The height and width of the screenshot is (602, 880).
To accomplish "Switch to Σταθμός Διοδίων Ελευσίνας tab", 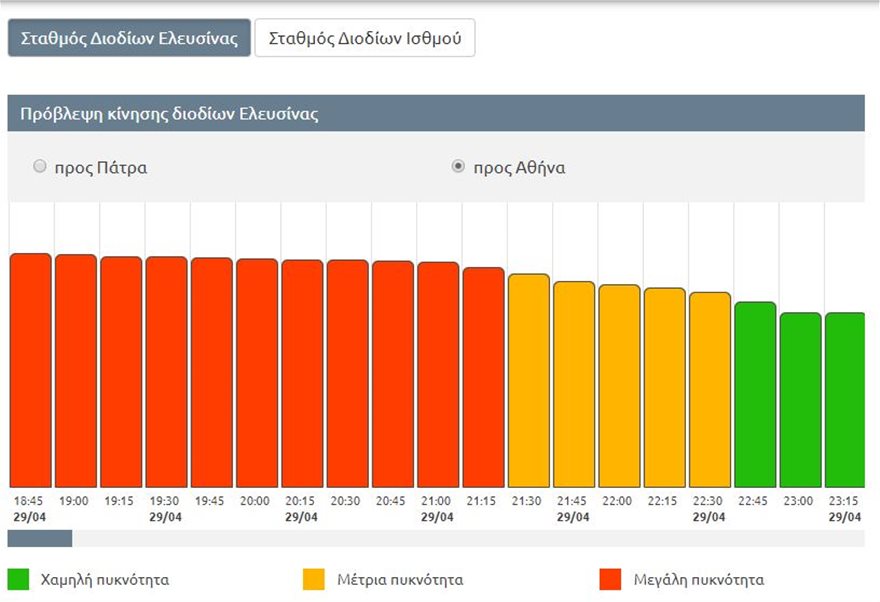I will point(129,39).
